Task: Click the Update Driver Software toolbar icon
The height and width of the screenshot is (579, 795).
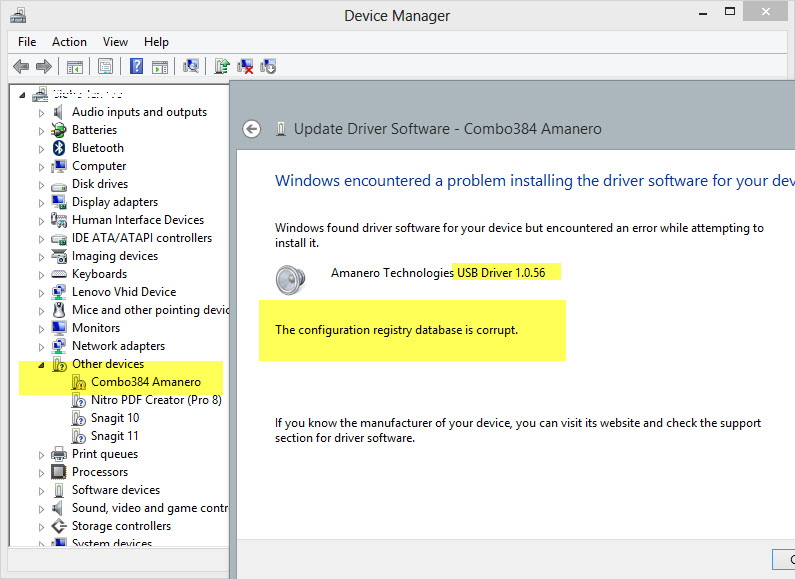Action: pyautogui.click(x=222, y=66)
